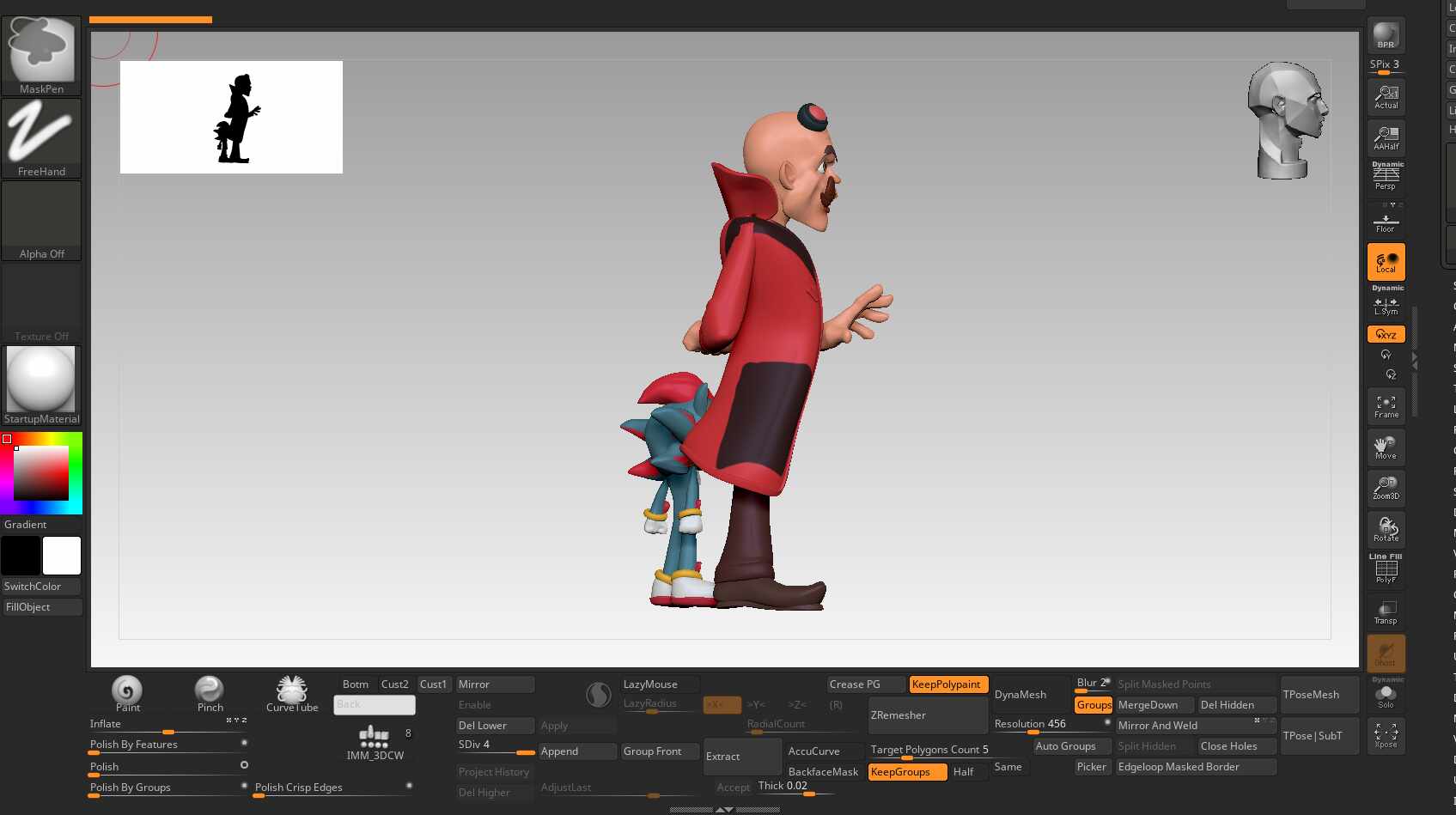Screen dimensions: 1456x815
Task: Click the AAHalf zoom icon
Action: (1386, 137)
